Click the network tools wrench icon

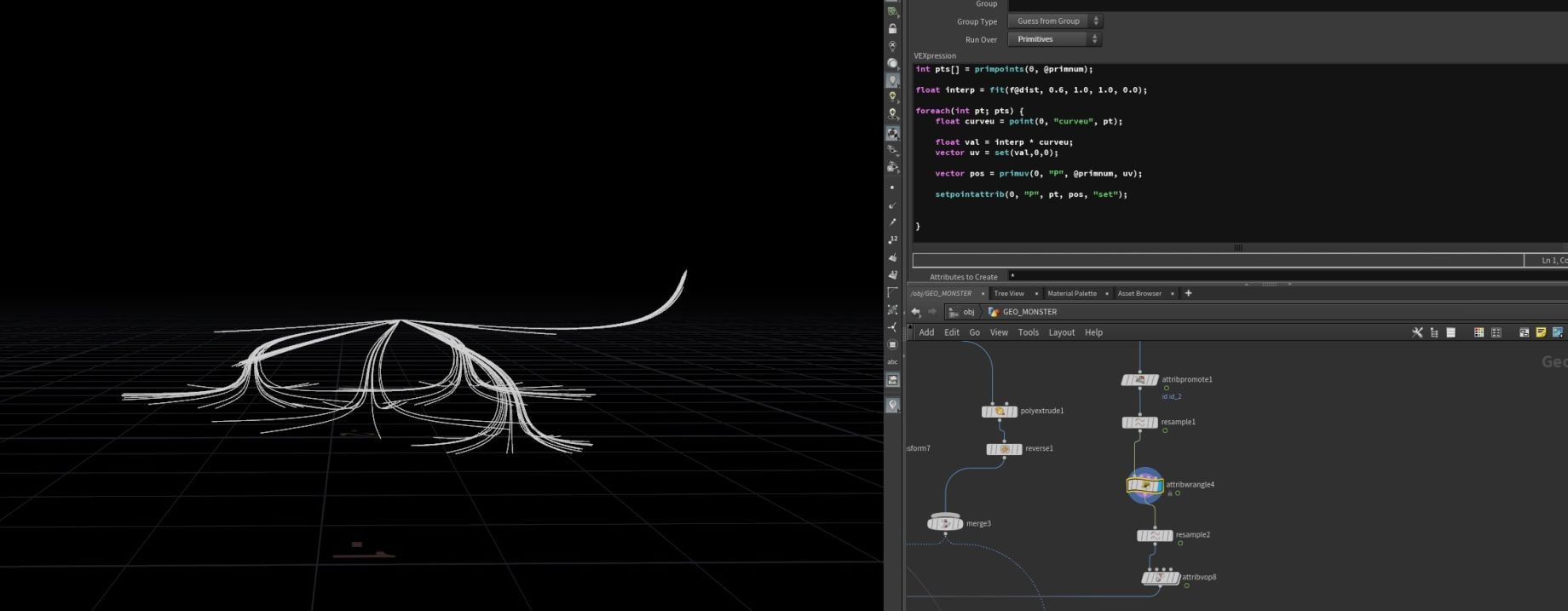point(1417,332)
